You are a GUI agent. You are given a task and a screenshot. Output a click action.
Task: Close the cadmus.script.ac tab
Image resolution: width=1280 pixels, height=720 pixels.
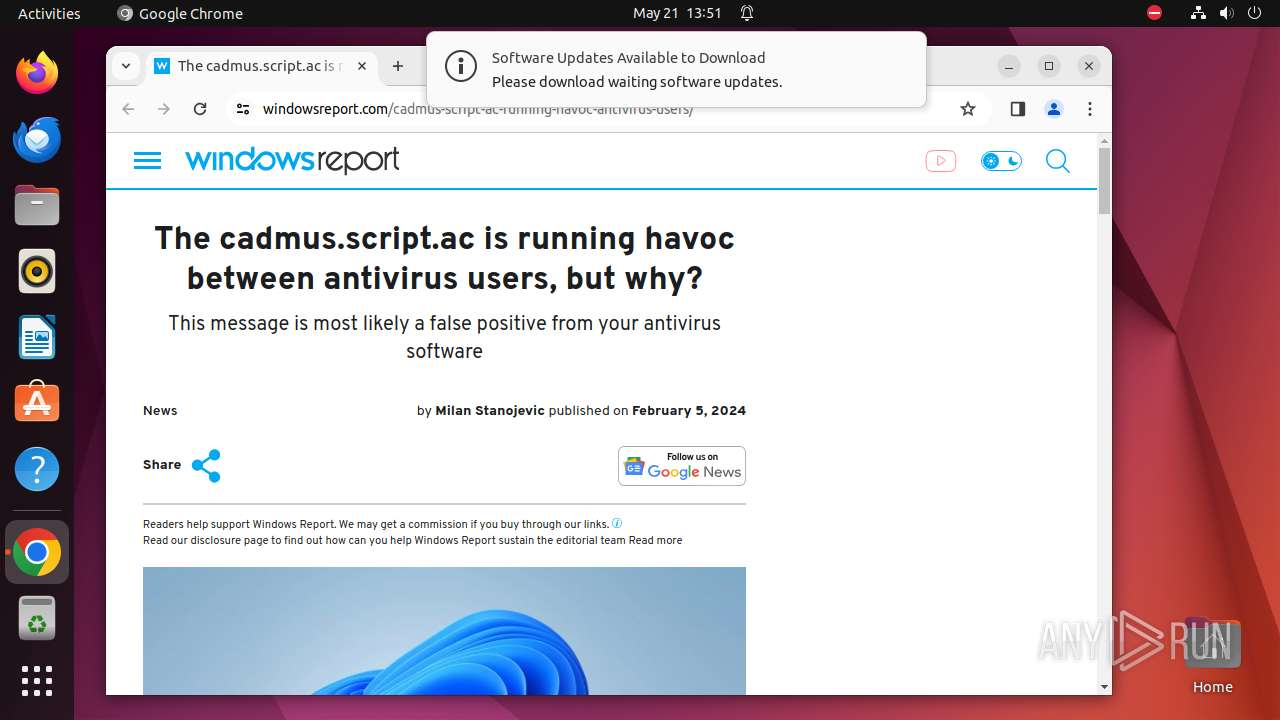click(362, 66)
